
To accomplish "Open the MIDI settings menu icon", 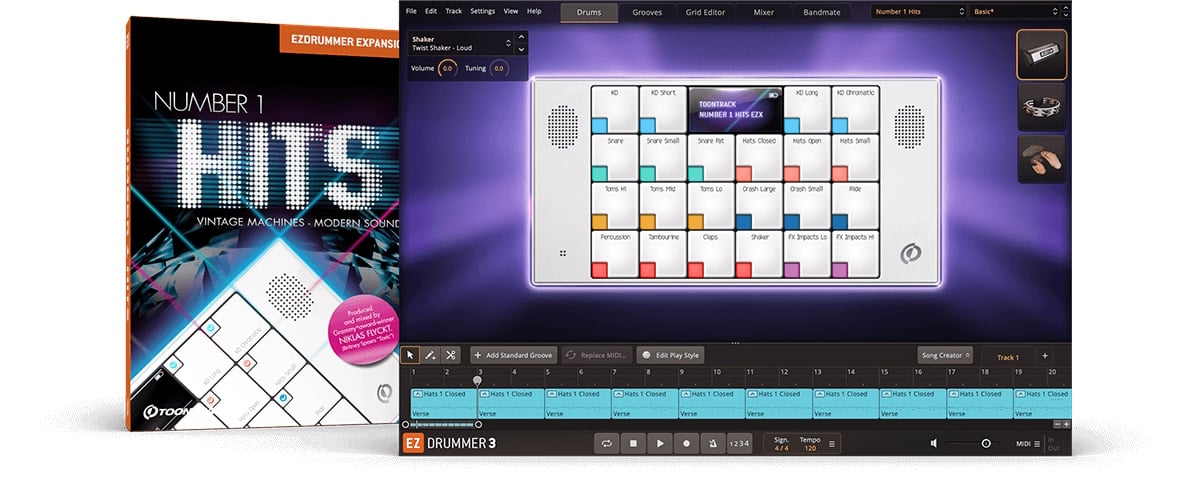I will 1037,443.
